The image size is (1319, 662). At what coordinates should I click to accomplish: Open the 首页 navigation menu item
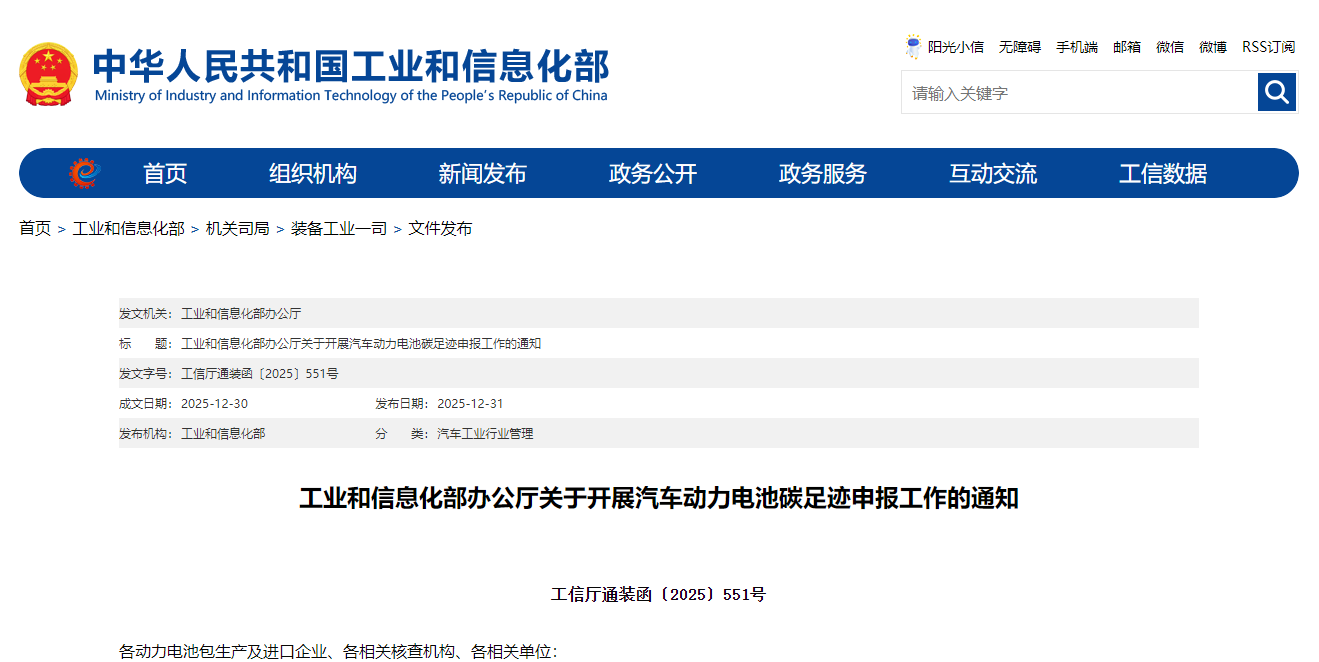point(165,173)
